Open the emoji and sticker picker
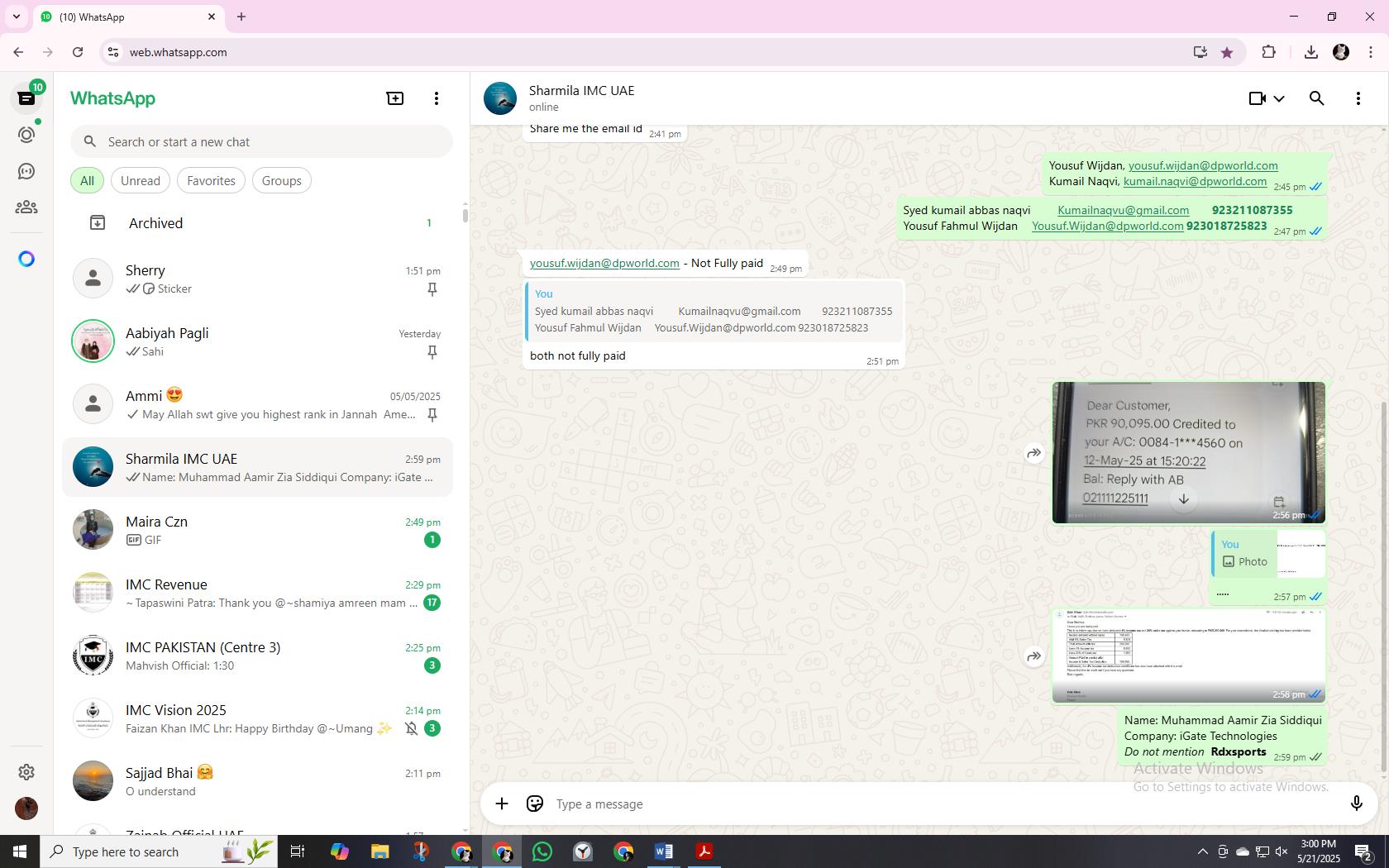Viewport: 1389px width, 868px height. (x=535, y=804)
